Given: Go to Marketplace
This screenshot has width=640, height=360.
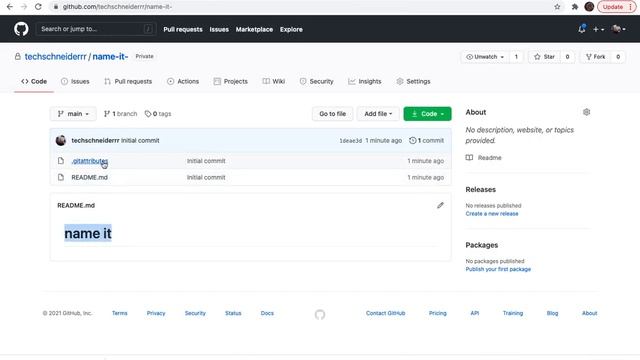Looking at the screenshot, I should click(x=254, y=29).
